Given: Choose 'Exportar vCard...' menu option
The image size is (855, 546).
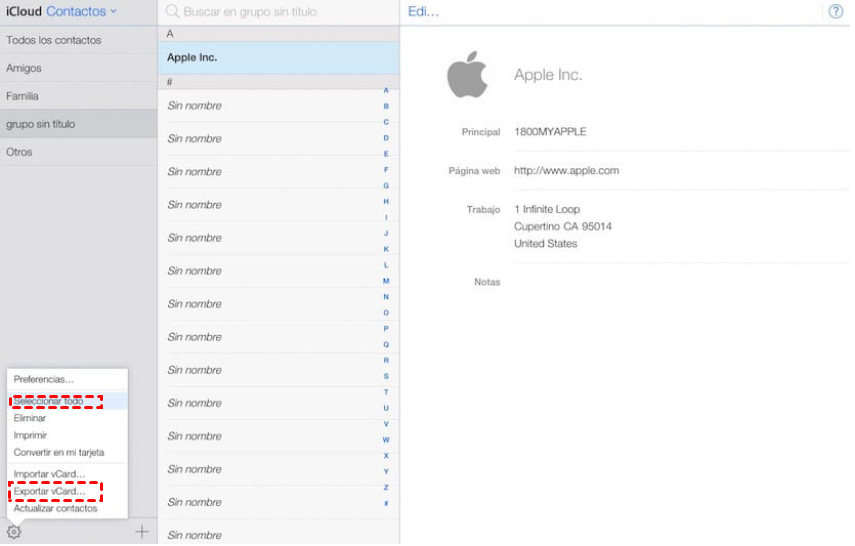Looking at the screenshot, I should 49,491.
